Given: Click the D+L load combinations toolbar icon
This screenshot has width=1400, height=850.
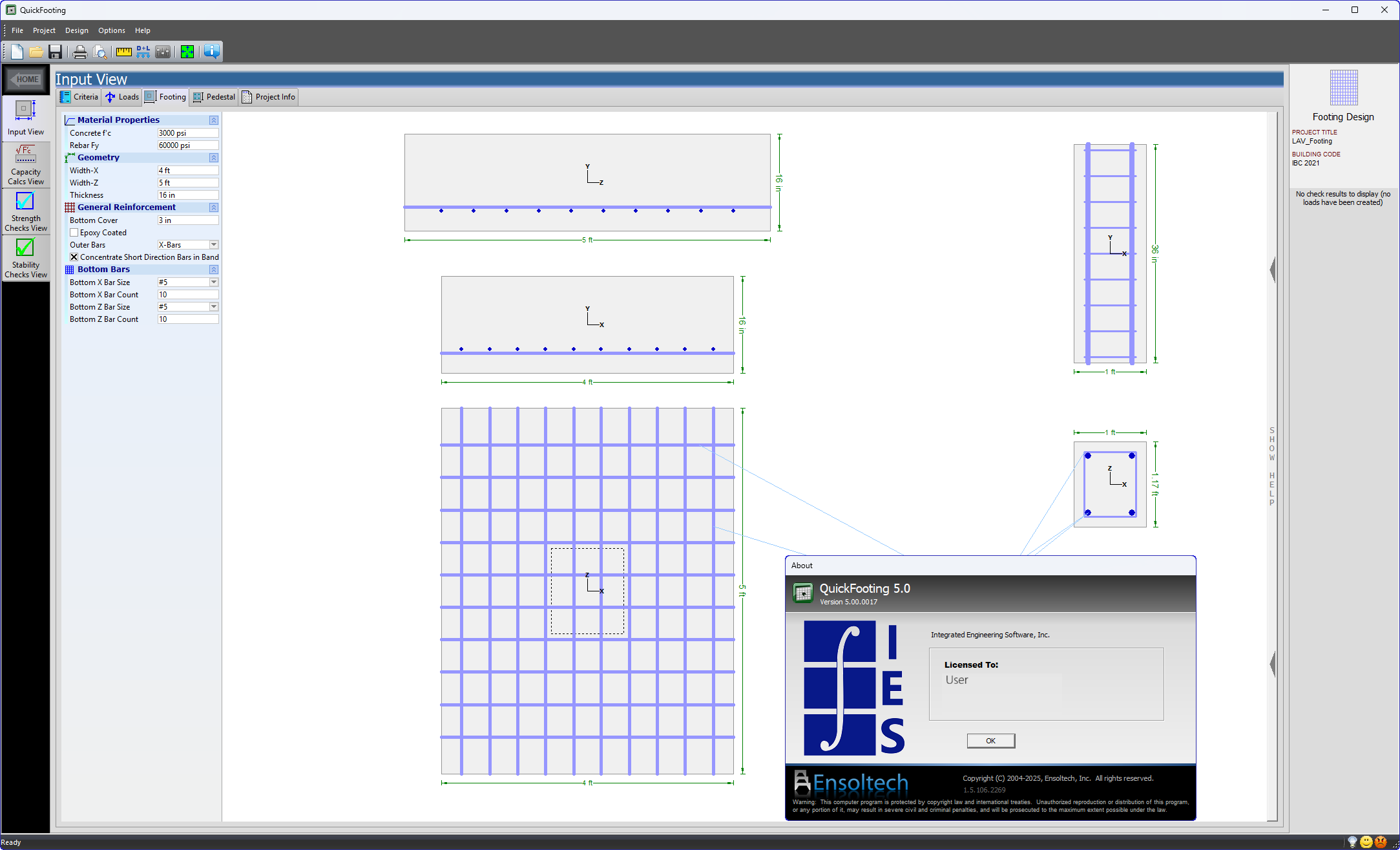Looking at the screenshot, I should (143, 52).
